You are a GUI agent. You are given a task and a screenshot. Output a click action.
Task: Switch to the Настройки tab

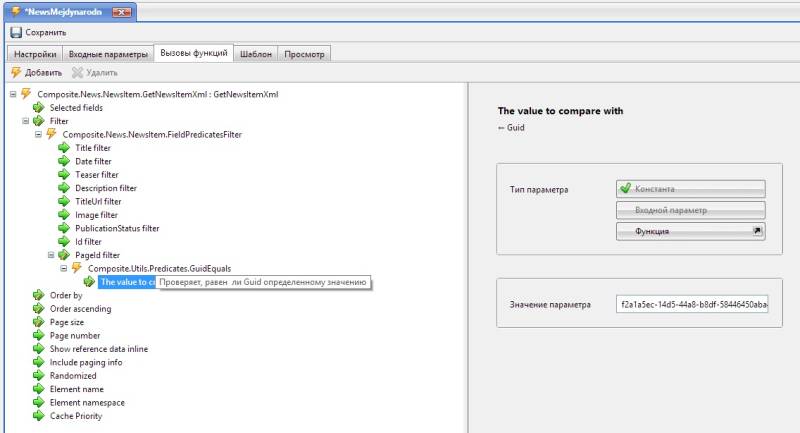[35, 53]
